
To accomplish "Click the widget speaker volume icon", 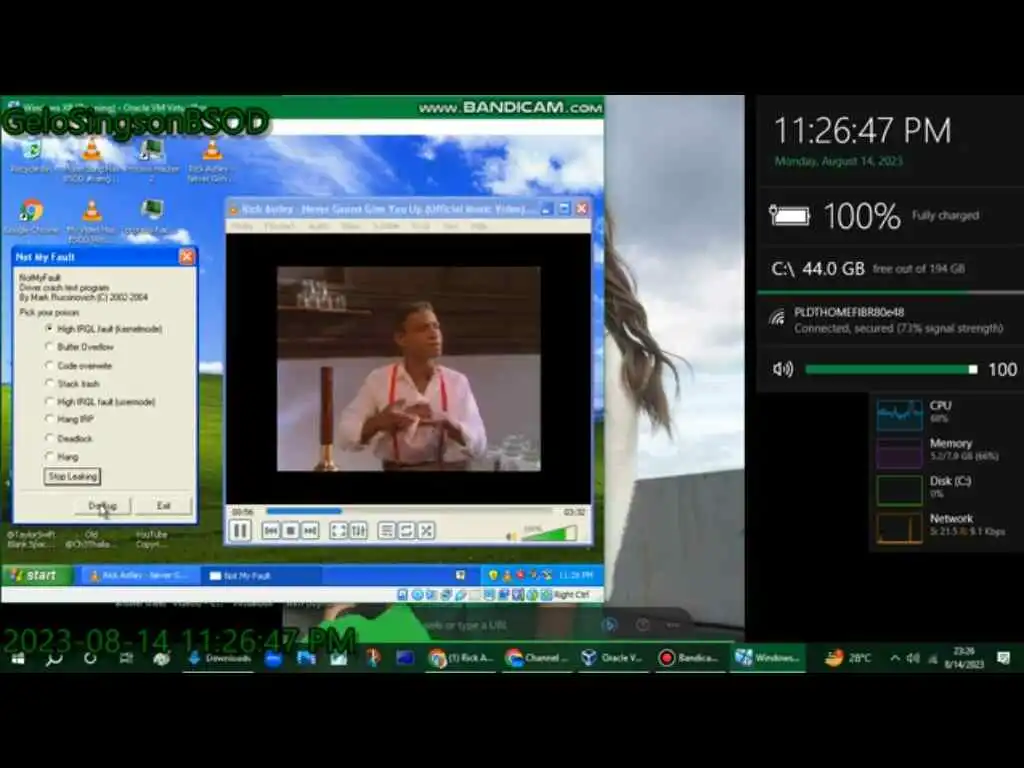I will pos(782,370).
